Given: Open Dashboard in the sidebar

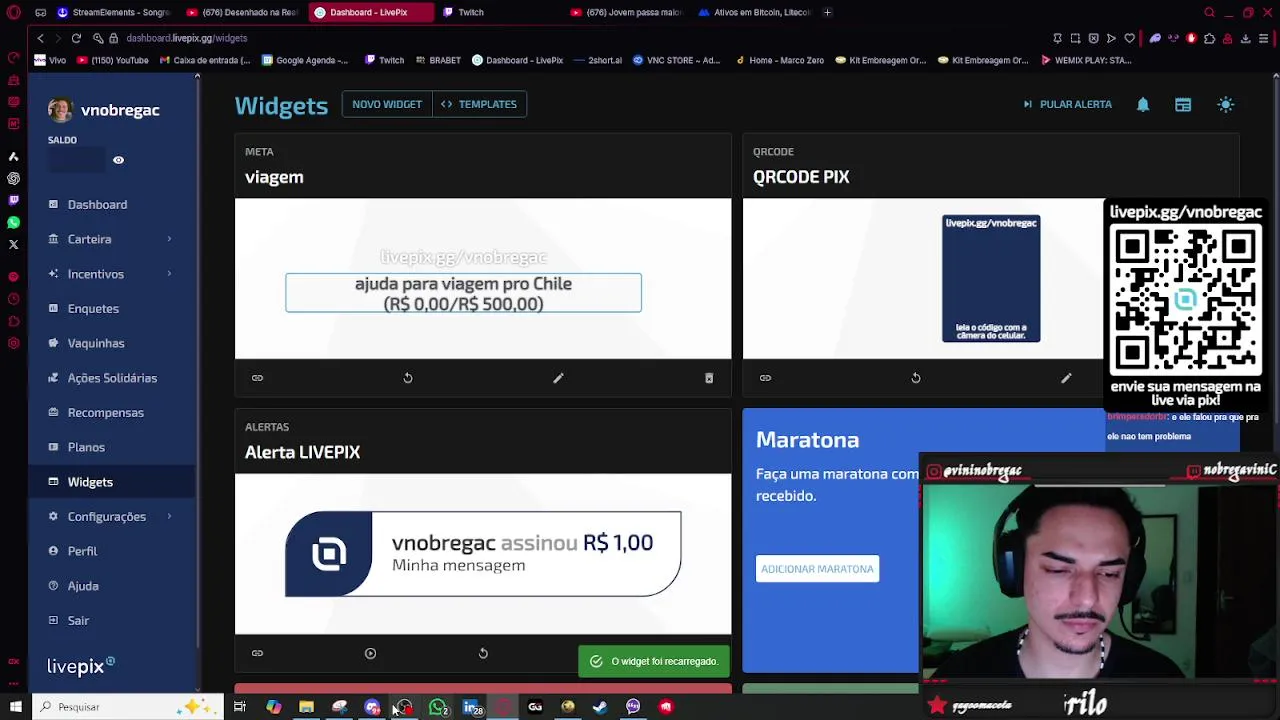Looking at the screenshot, I should pos(97,204).
